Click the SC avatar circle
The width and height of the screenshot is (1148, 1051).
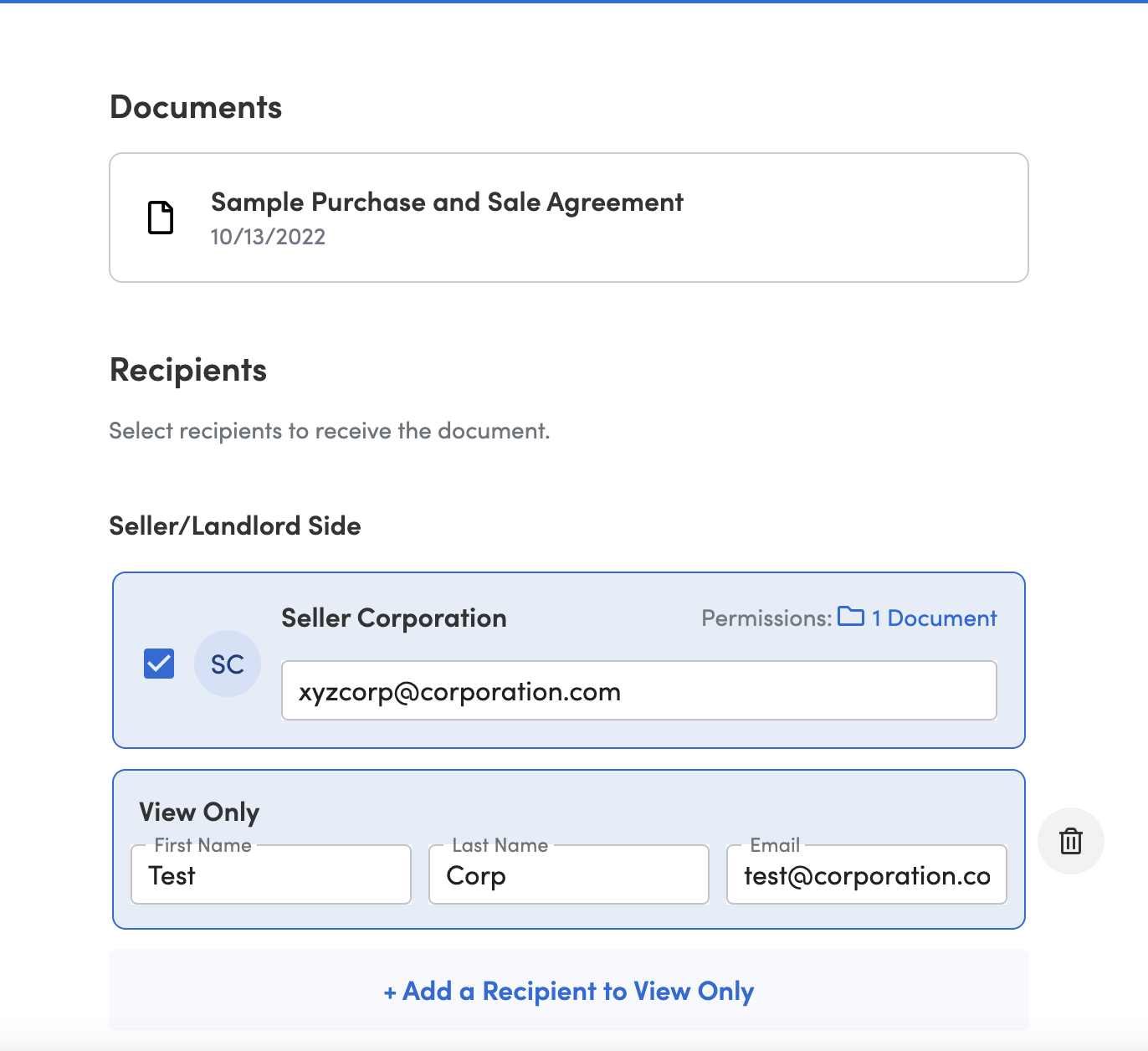pos(228,664)
